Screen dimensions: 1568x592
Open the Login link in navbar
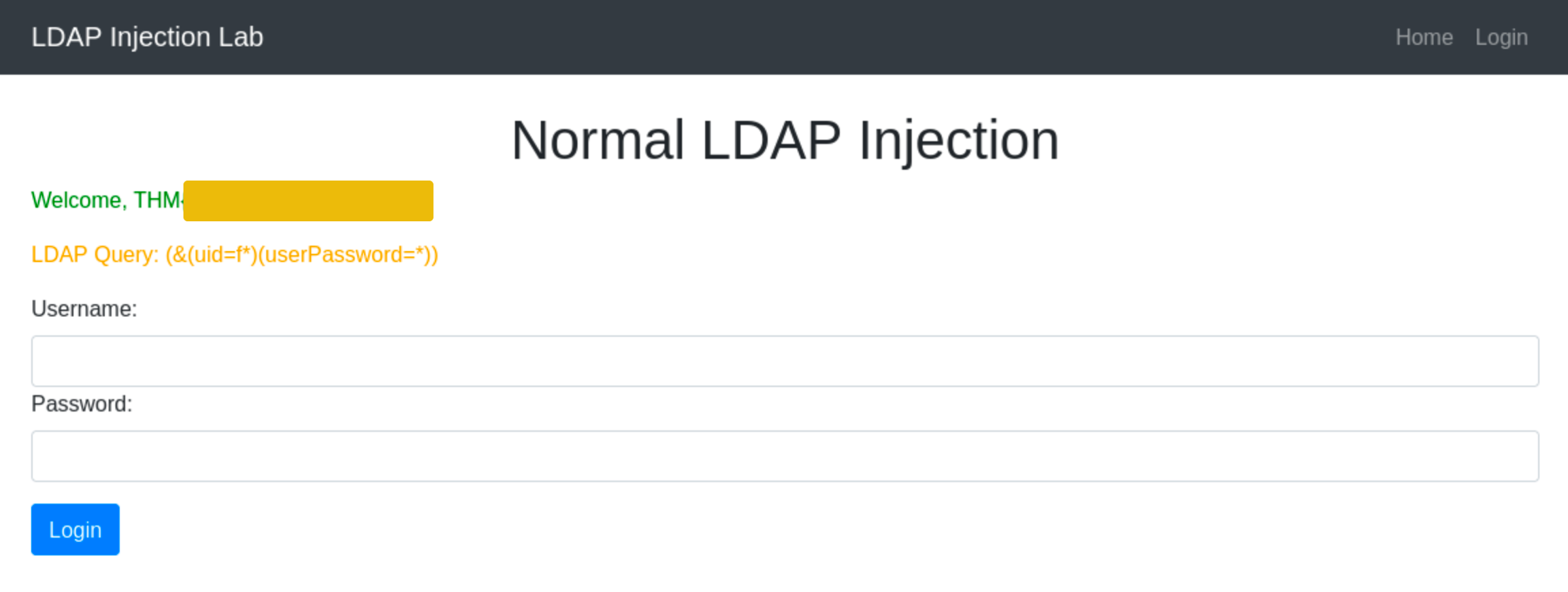[x=1501, y=37]
